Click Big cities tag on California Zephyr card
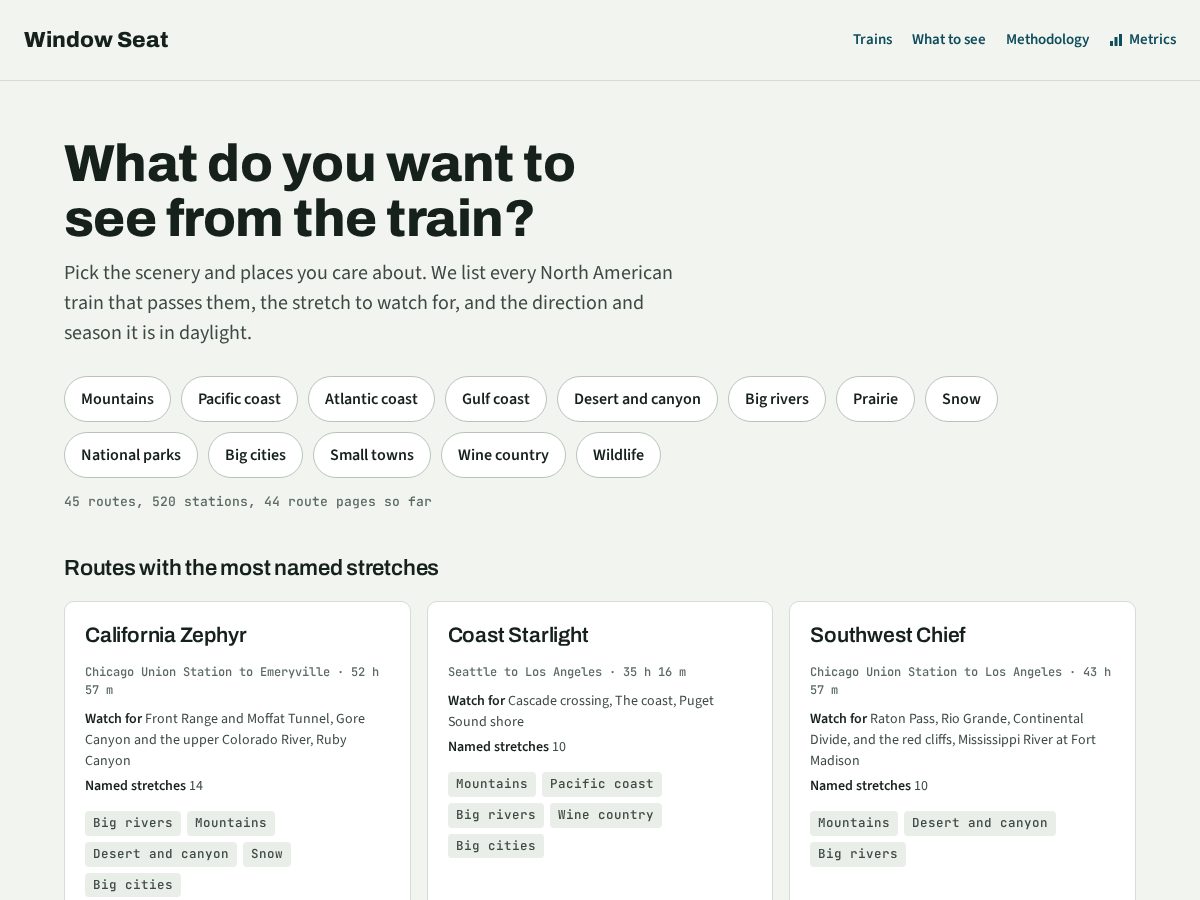The image size is (1200, 900). click(133, 885)
